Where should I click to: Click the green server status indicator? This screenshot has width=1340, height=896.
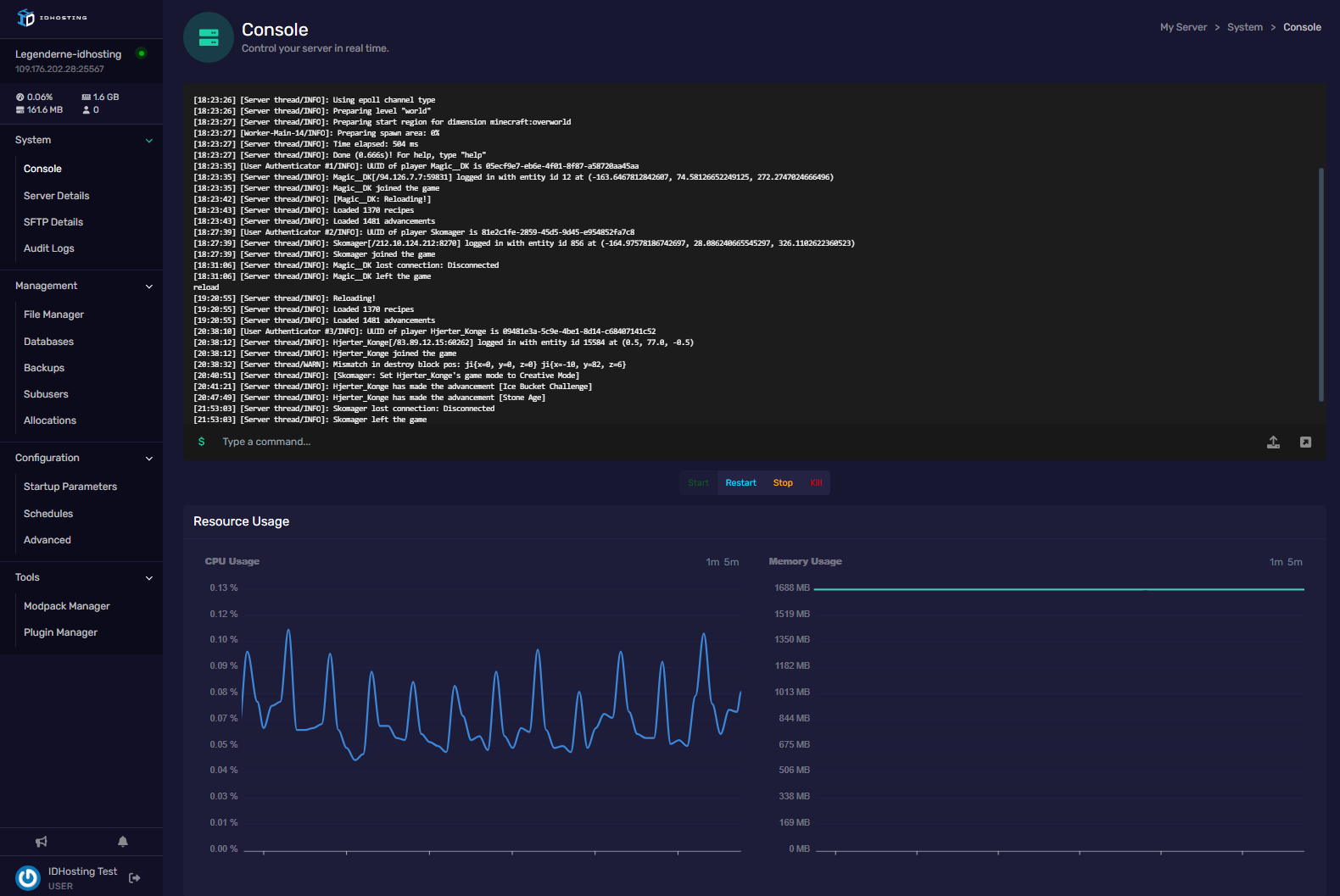click(142, 53)
